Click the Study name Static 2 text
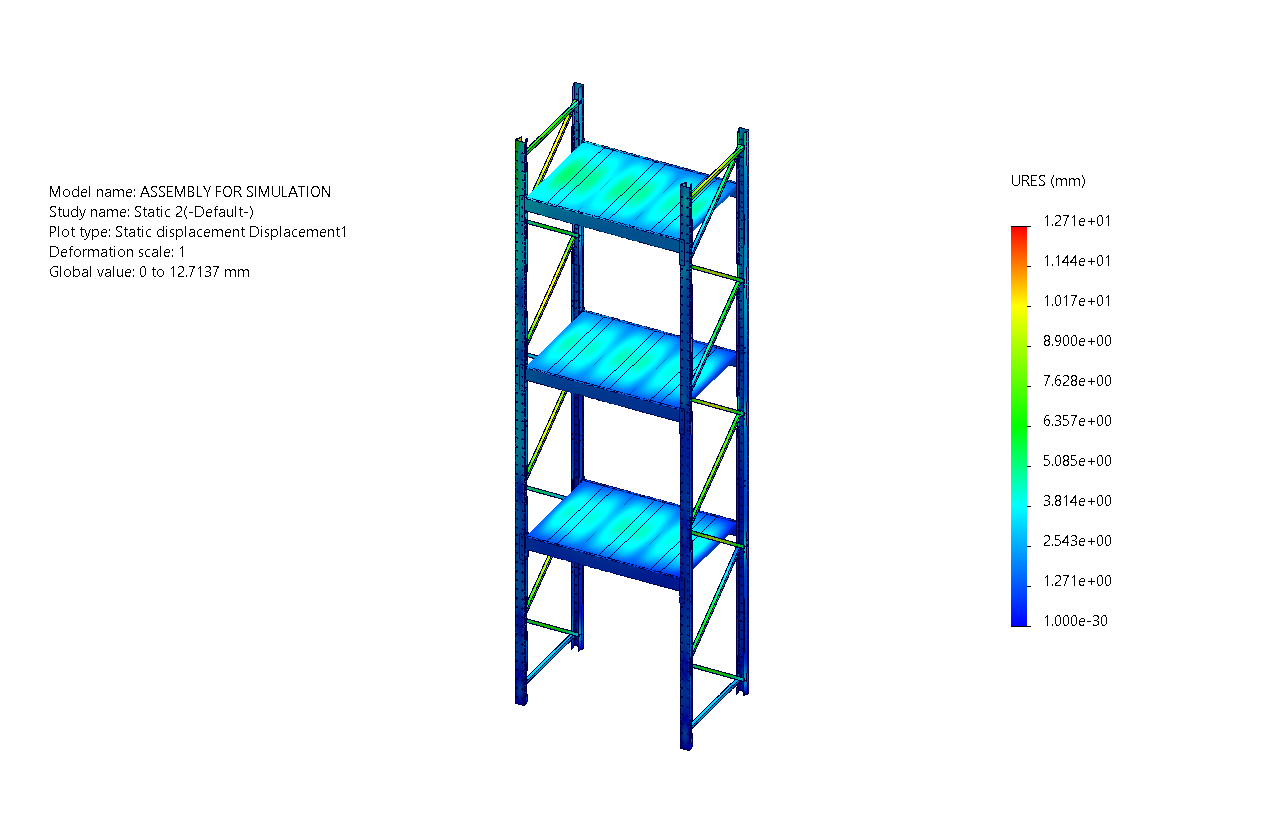 pos(151,212)
